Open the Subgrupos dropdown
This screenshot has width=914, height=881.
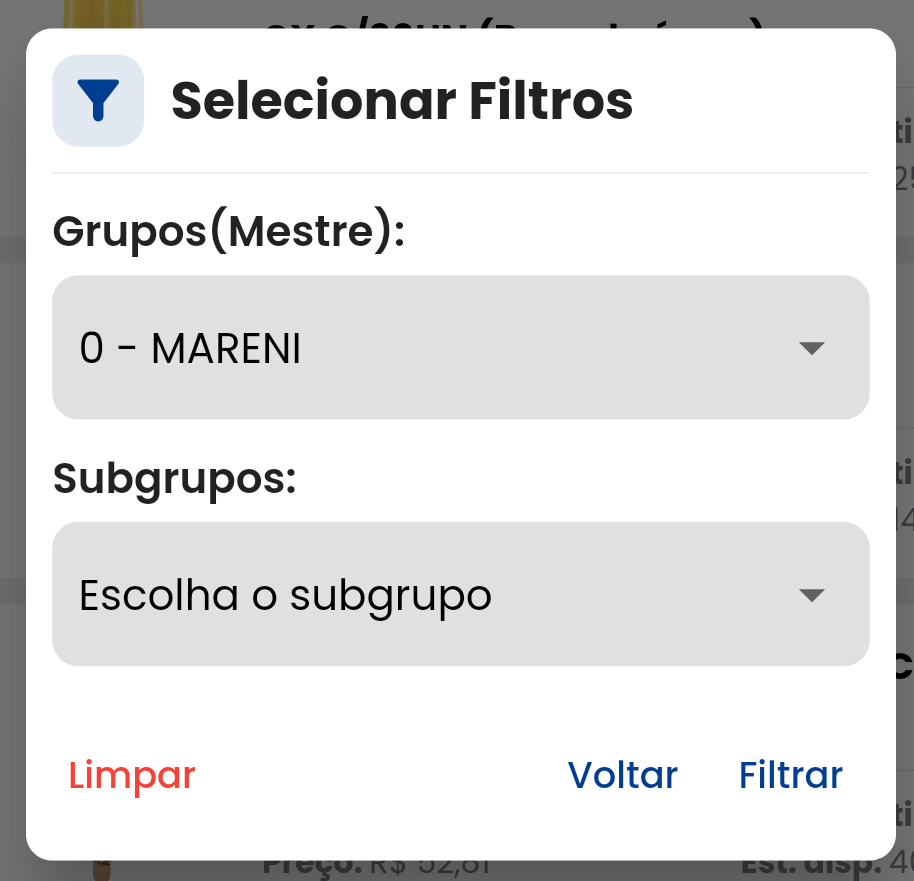point(460,595)
